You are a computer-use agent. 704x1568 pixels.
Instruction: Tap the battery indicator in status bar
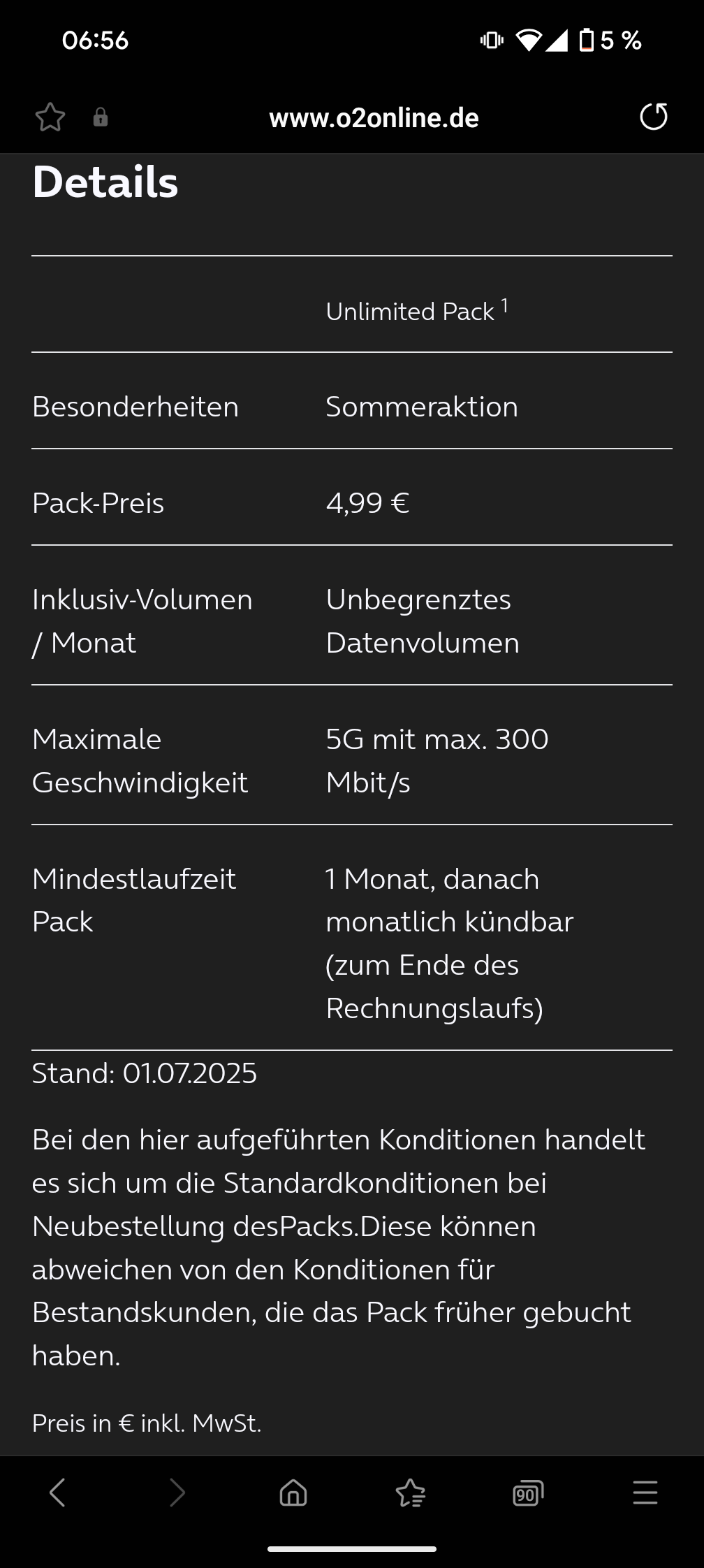pos(587,41)
